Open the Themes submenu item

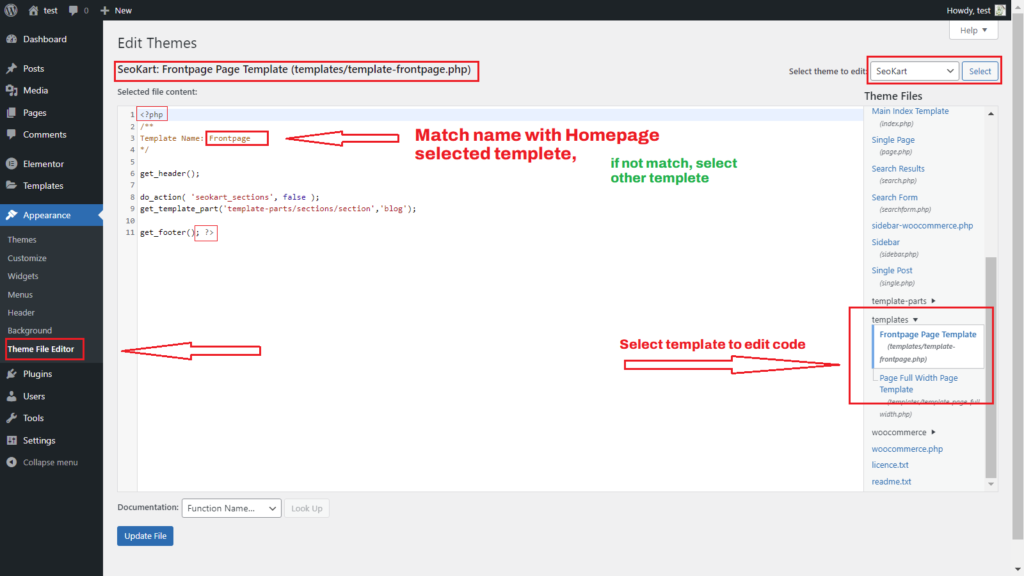point(22,240)
